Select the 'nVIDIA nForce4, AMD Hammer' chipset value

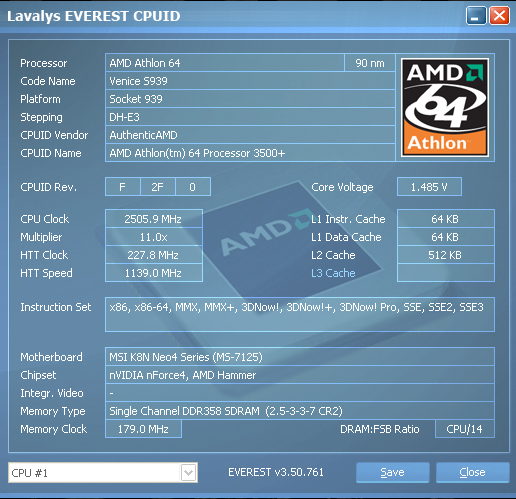[x=300, y=375]
